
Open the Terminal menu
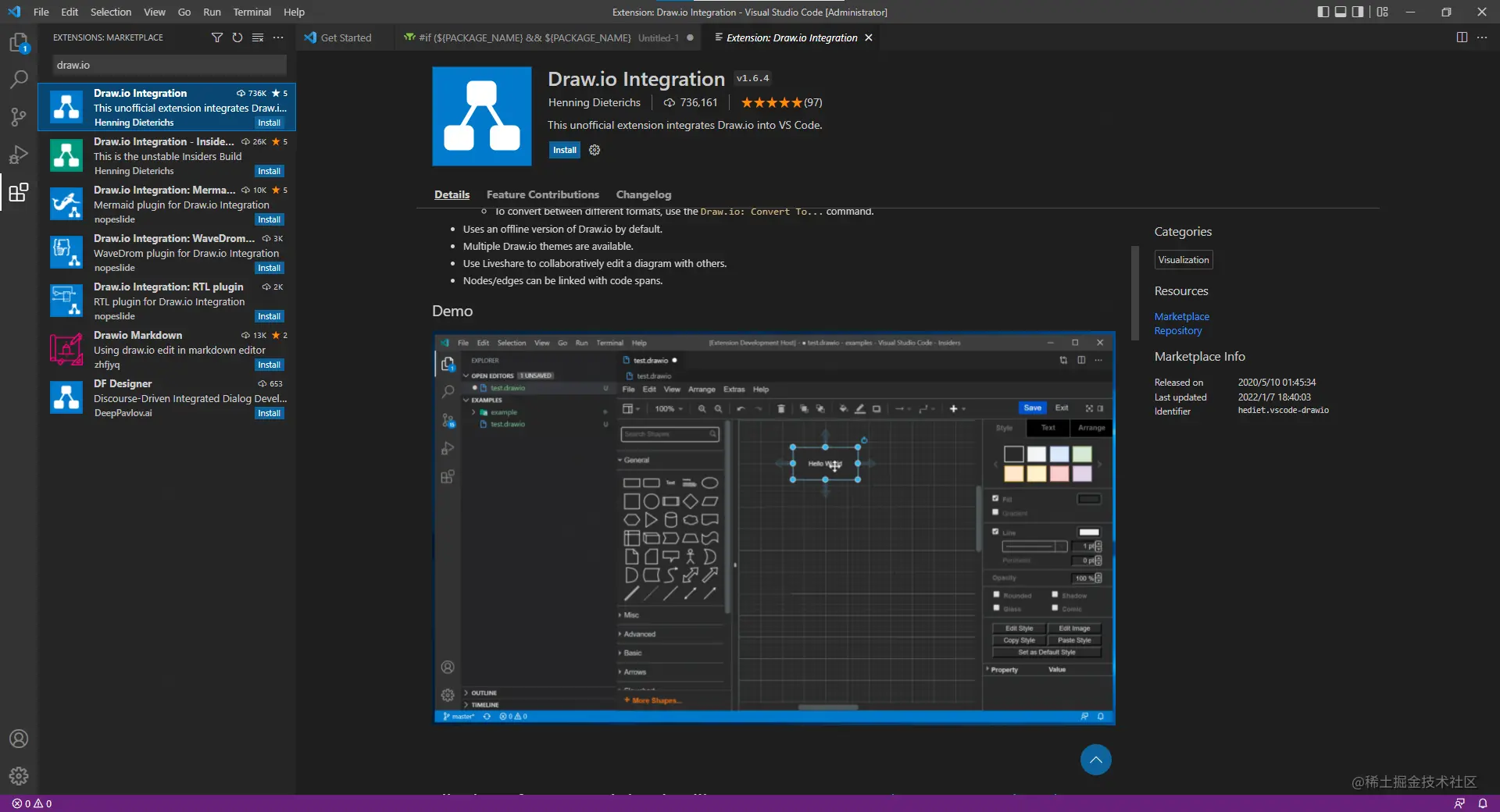(x=252, y=12)
